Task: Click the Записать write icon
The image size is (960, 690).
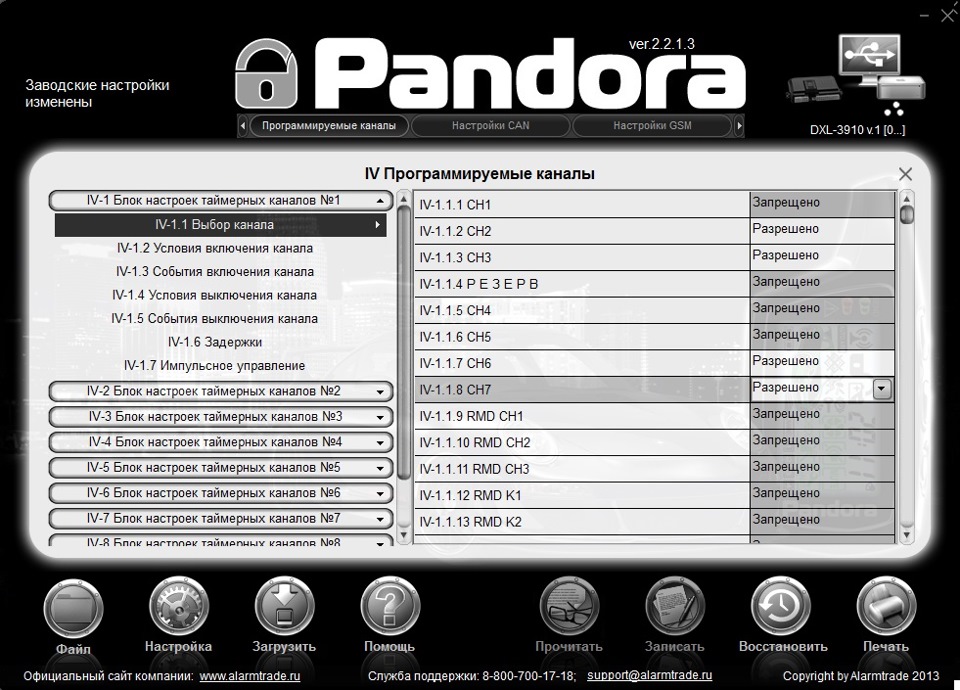Action: pos(675,606)
